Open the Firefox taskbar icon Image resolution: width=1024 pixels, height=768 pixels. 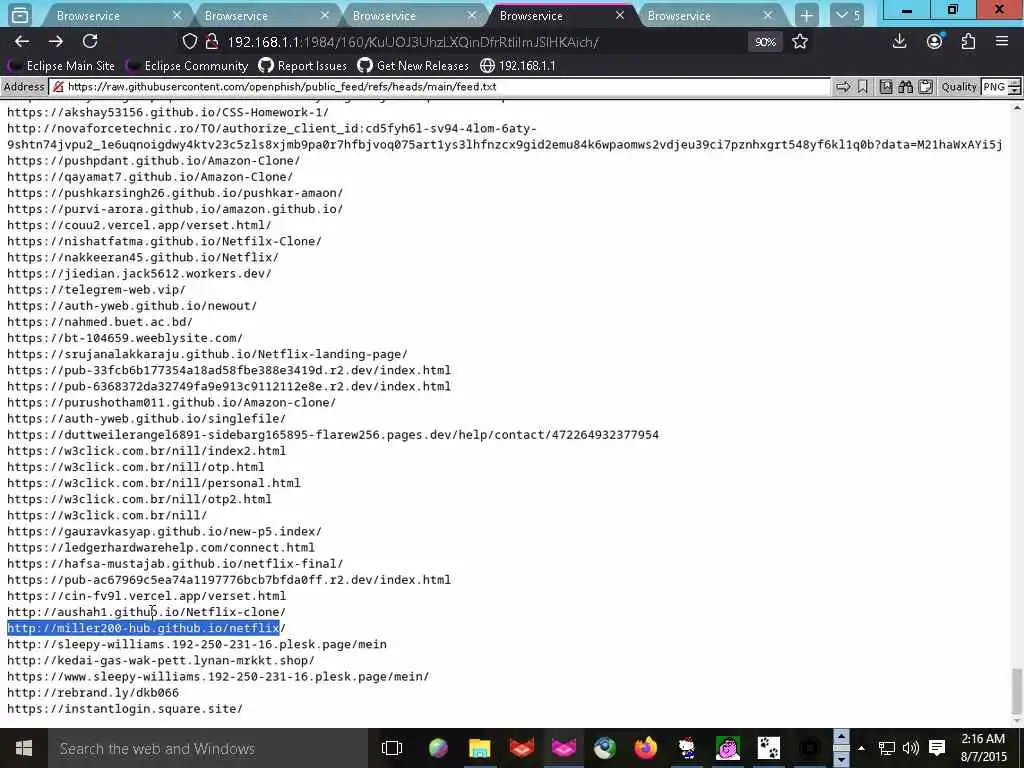pos(646,748)
